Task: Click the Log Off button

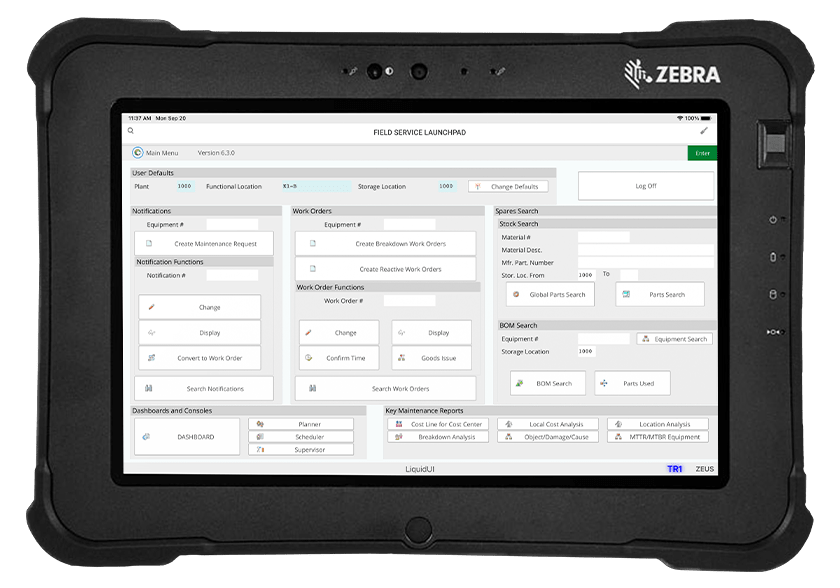Action: pyautogui.click(x=646, y=186)
